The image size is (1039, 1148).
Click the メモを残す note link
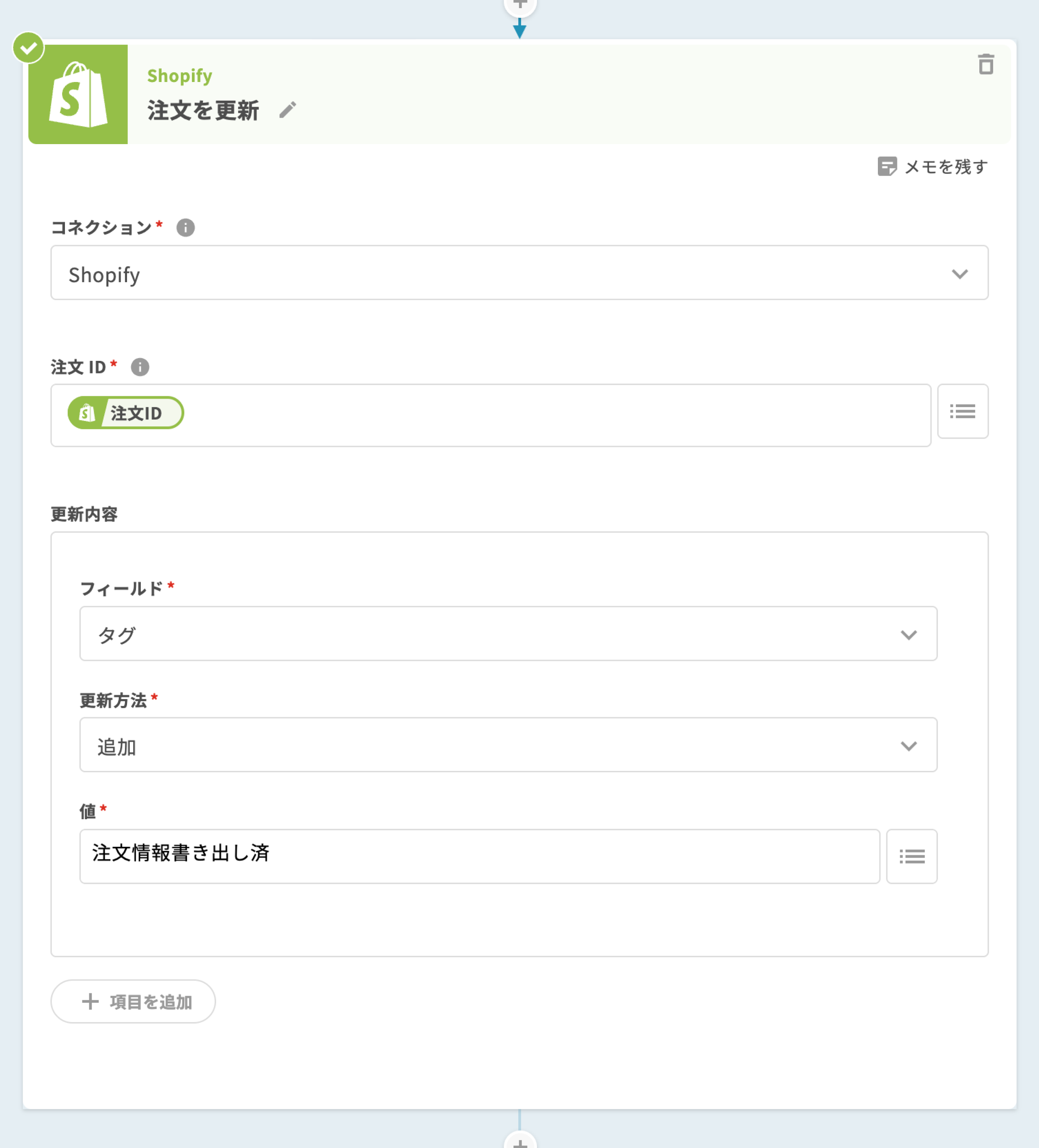[933, 167]
